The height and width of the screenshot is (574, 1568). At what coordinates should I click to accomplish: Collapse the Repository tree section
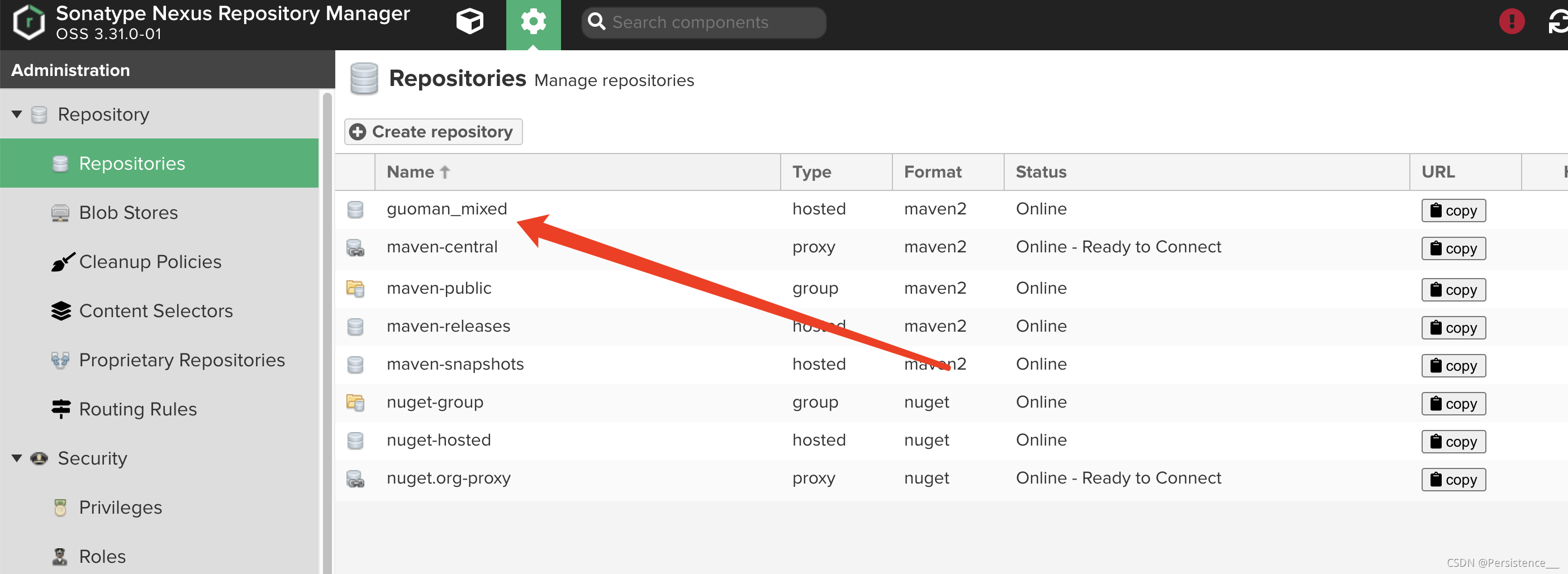point(17,114)
